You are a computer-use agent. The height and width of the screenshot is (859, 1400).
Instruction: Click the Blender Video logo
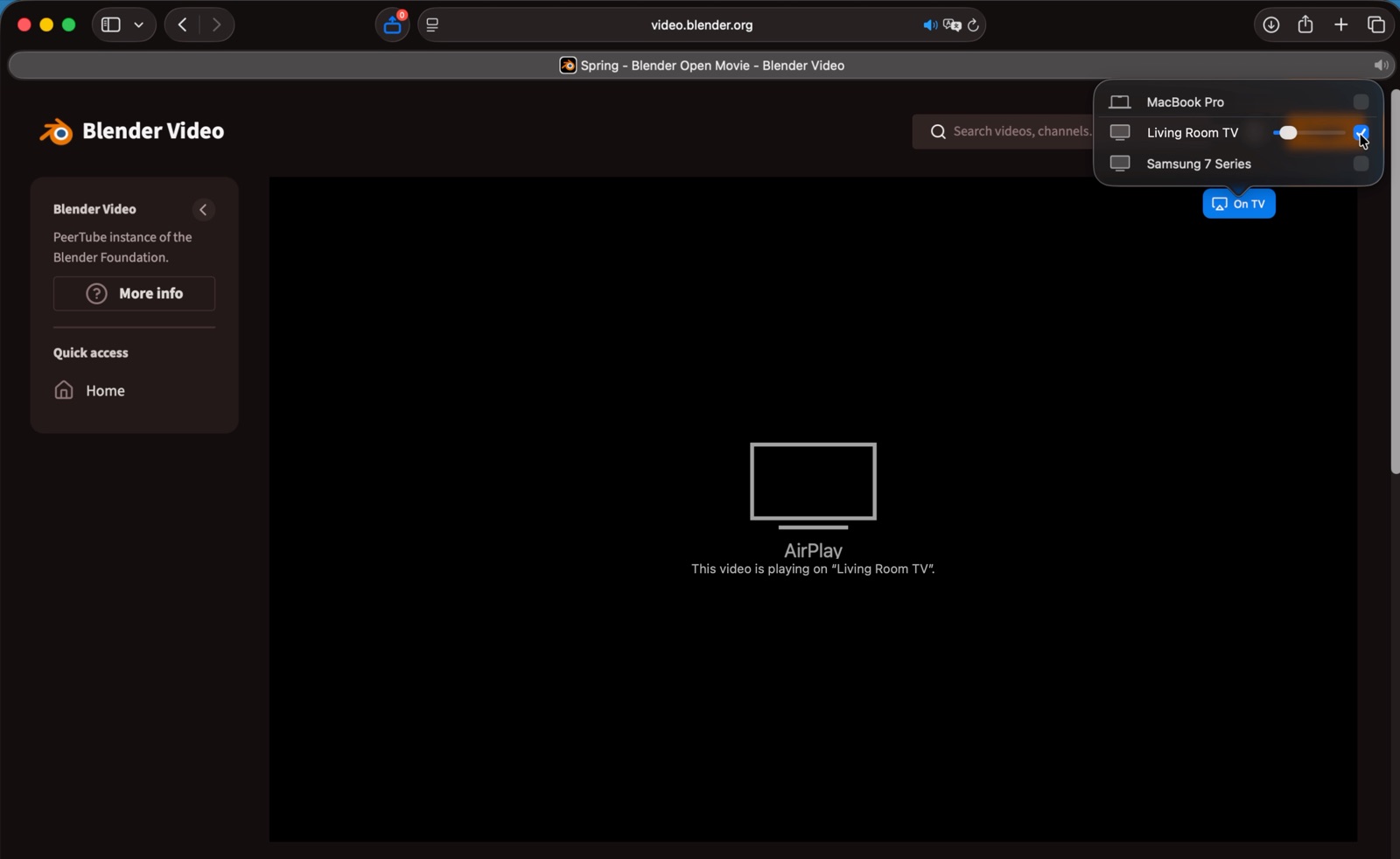[x=132, y=131]
